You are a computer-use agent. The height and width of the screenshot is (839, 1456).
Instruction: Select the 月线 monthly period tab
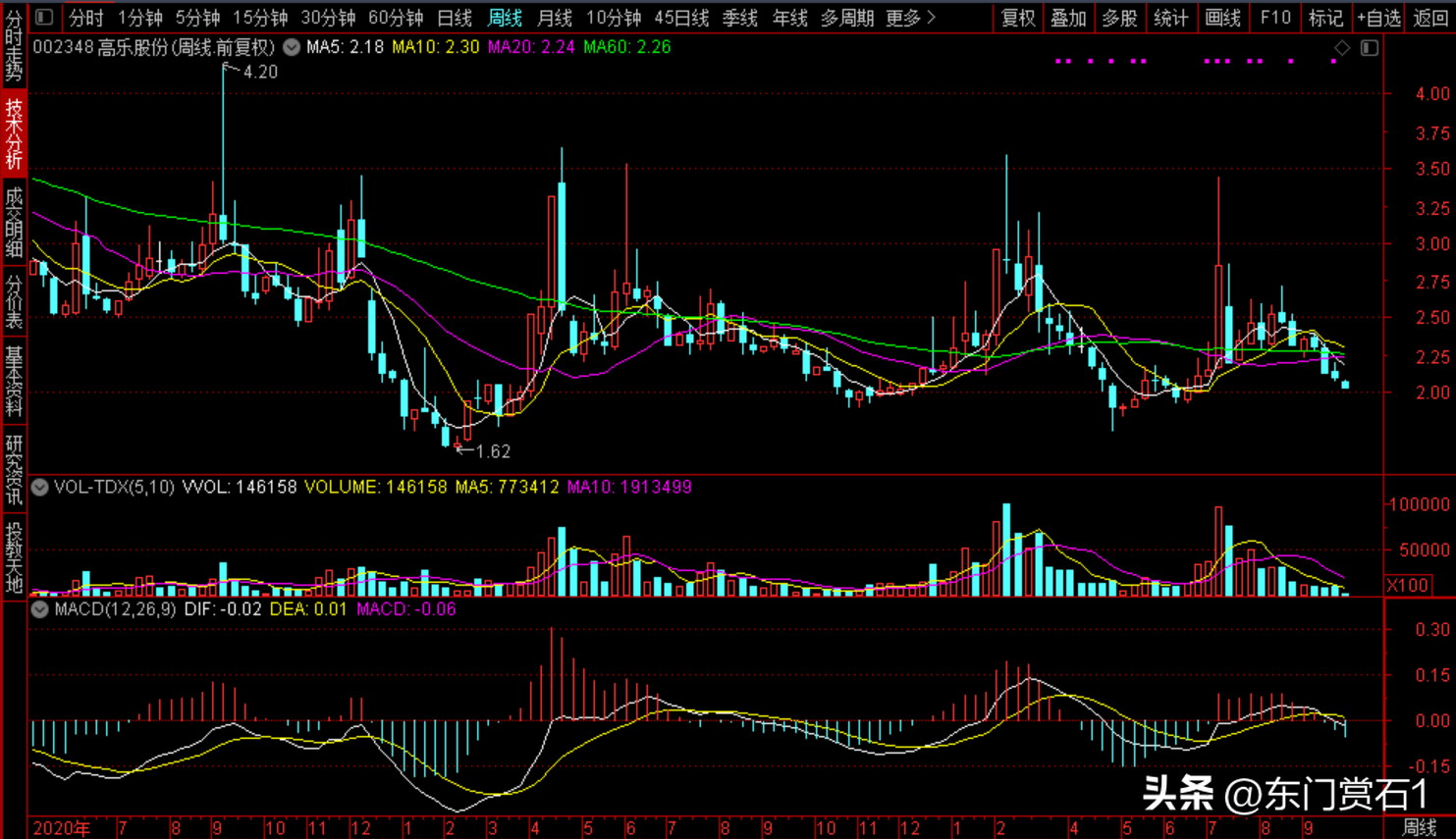(555, 18)
